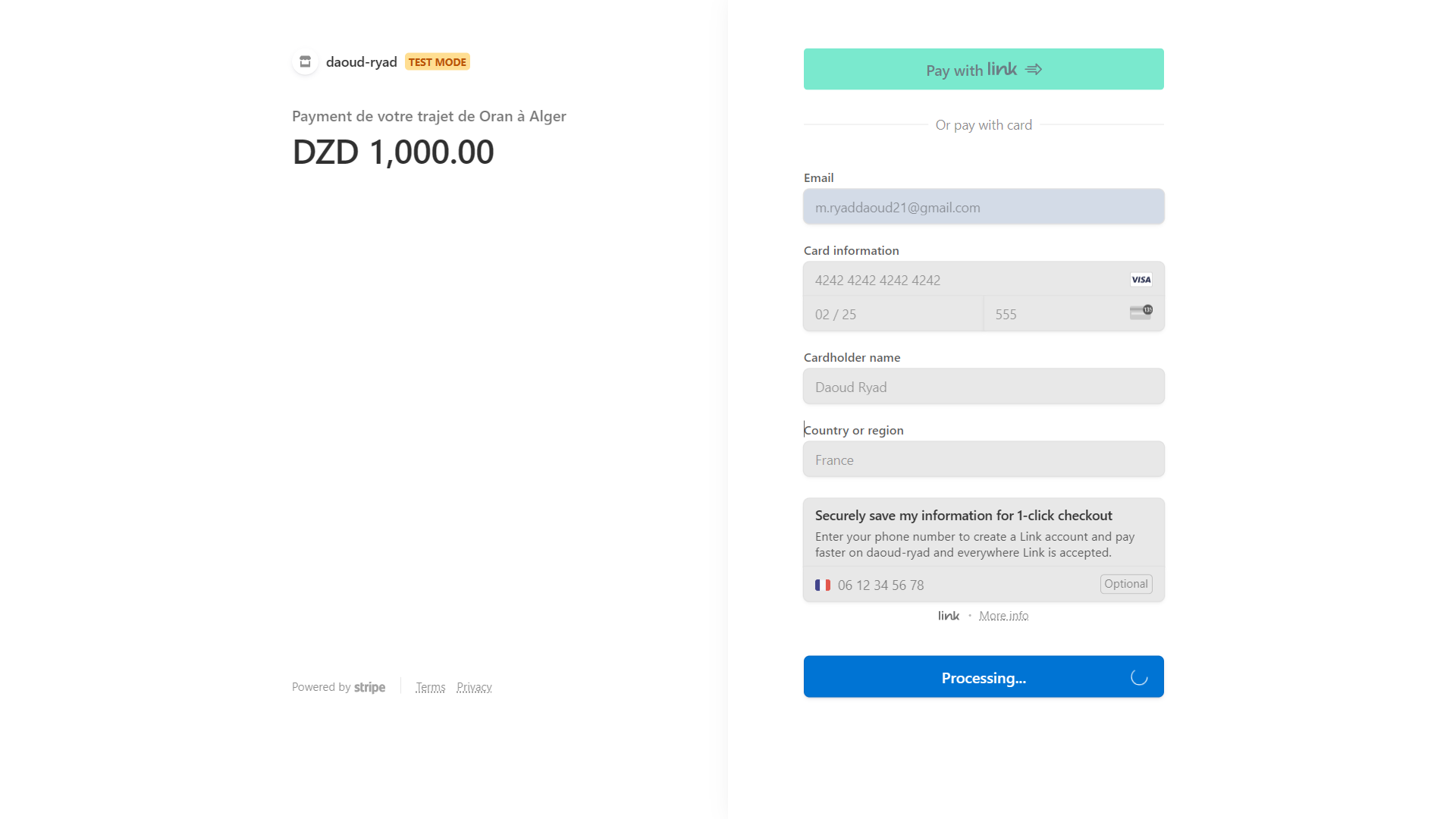Click the storefront merchant logo icon
Viewport: 1456px width, 819px height.
click(x=305, y=61)
